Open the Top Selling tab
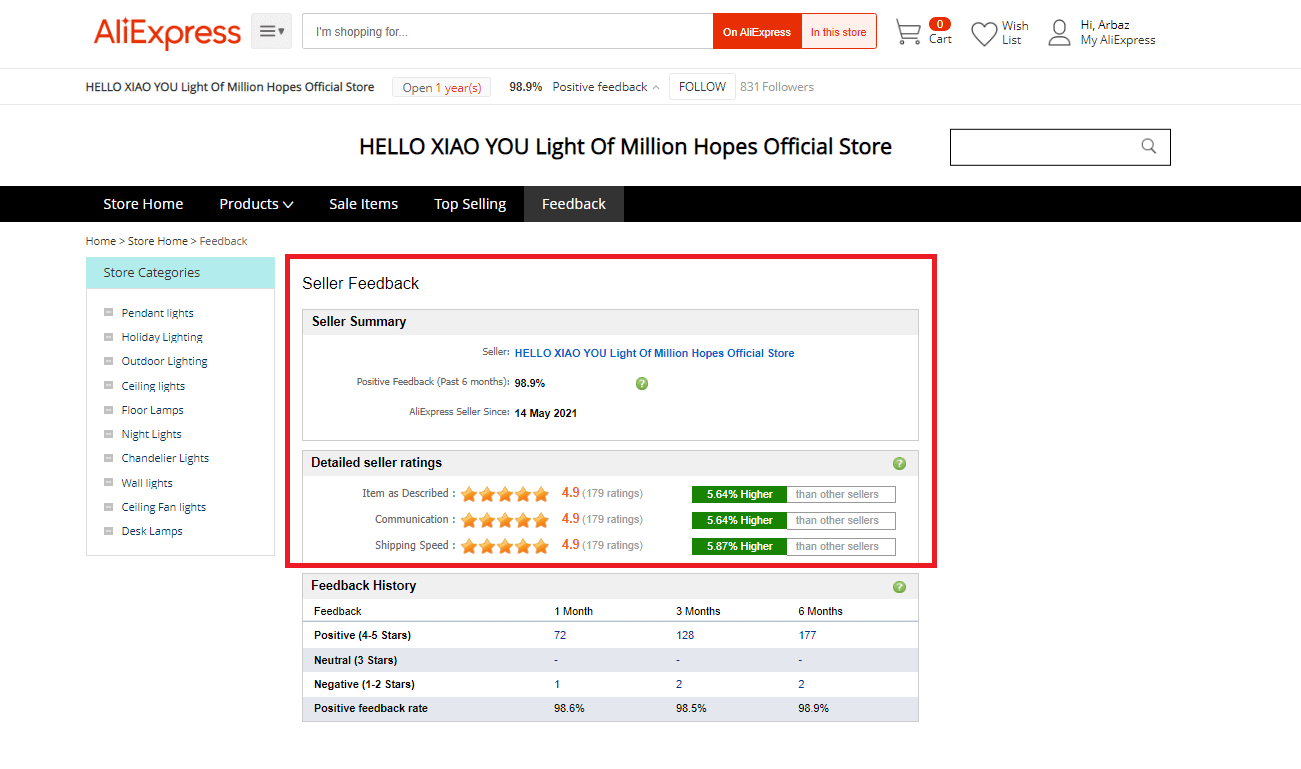 [x=470, y=204]
